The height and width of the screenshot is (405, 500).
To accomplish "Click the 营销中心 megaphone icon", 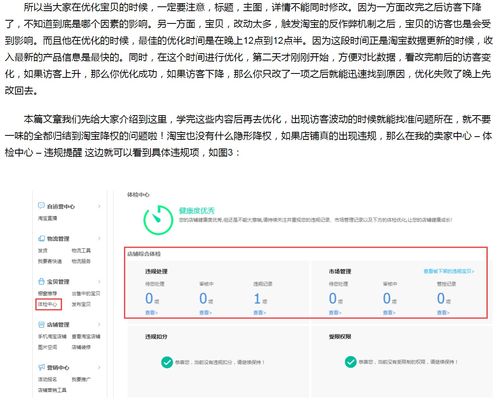I will pyautogui.click(x=41, y=367).
